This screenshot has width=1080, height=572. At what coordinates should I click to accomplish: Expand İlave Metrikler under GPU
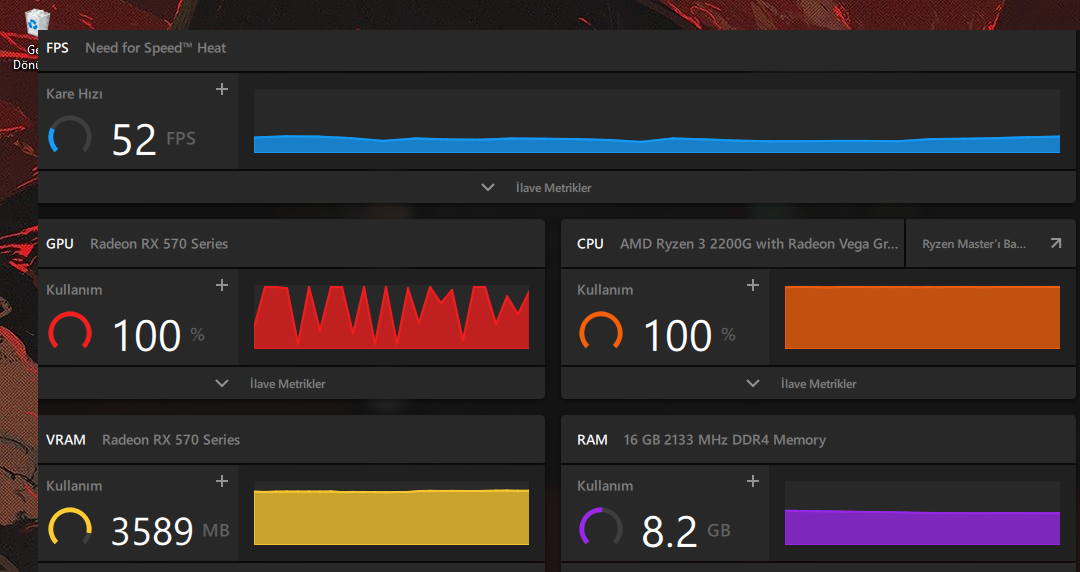coord(271,383)
